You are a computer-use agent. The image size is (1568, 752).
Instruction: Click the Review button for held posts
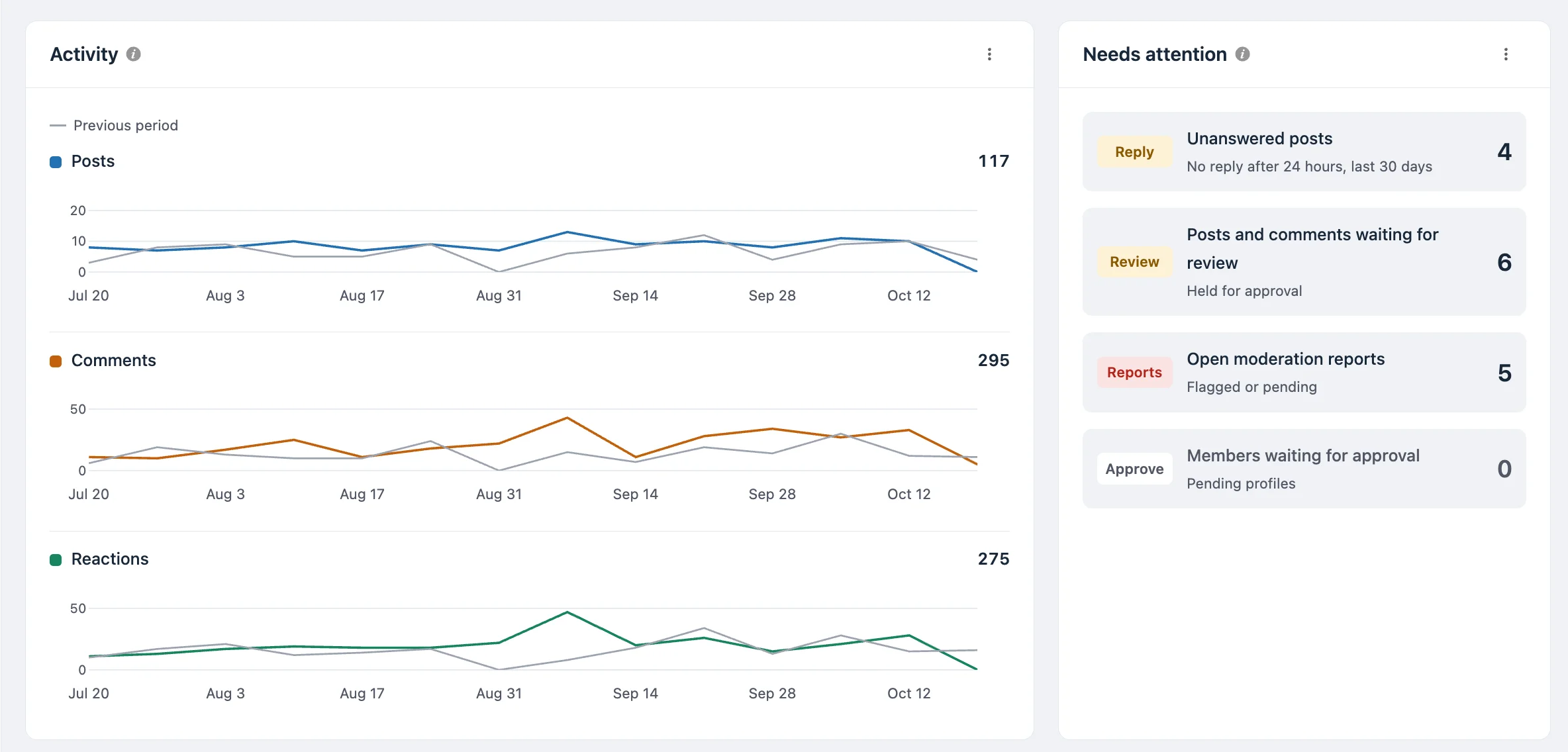tap(1134, 261)
